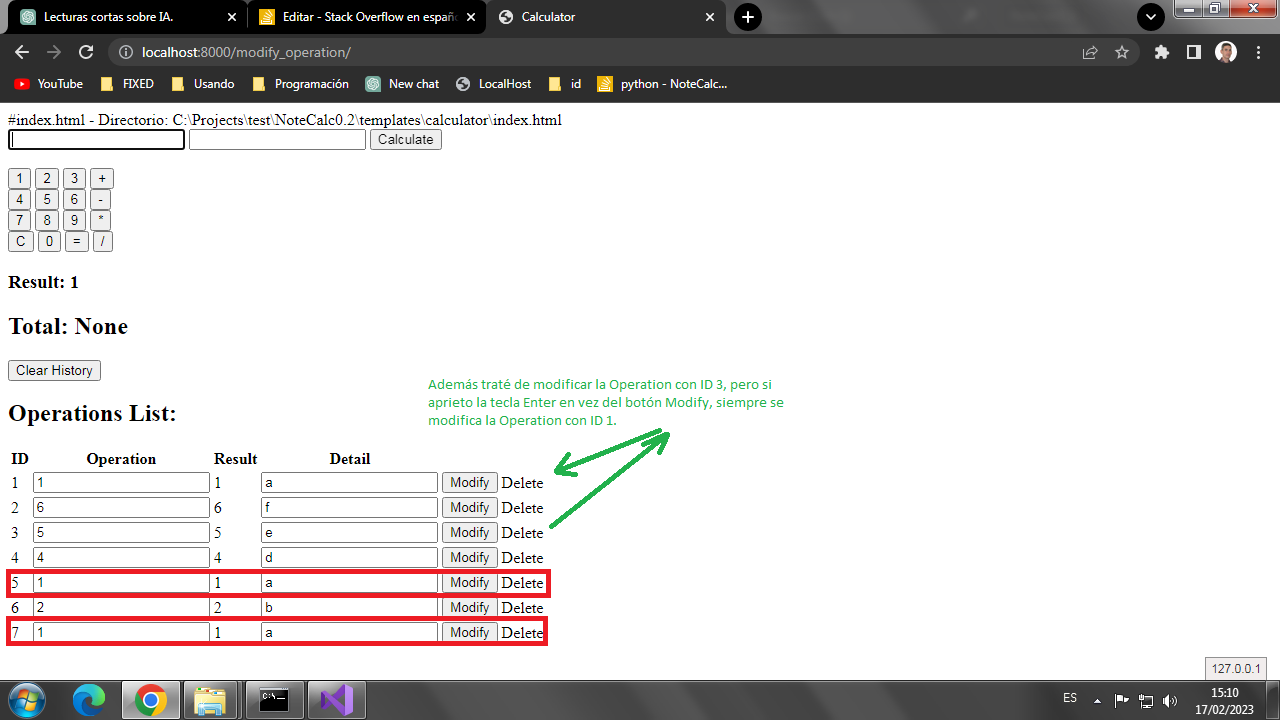Go back to the previous page
The width and height of the screenshot is (1280, 720).
point(22,52)
